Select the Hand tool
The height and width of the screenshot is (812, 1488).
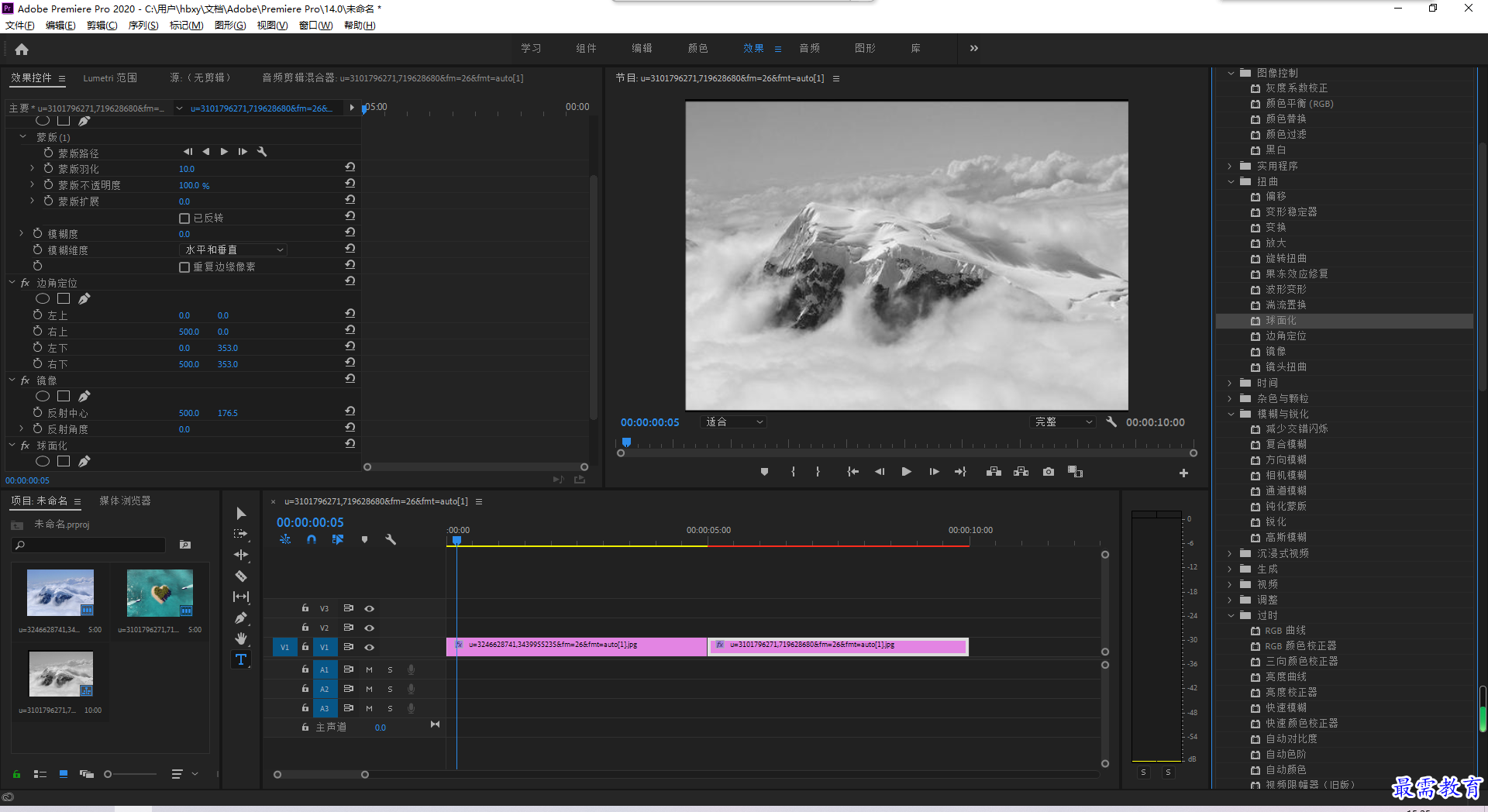[x=241, y=638]
